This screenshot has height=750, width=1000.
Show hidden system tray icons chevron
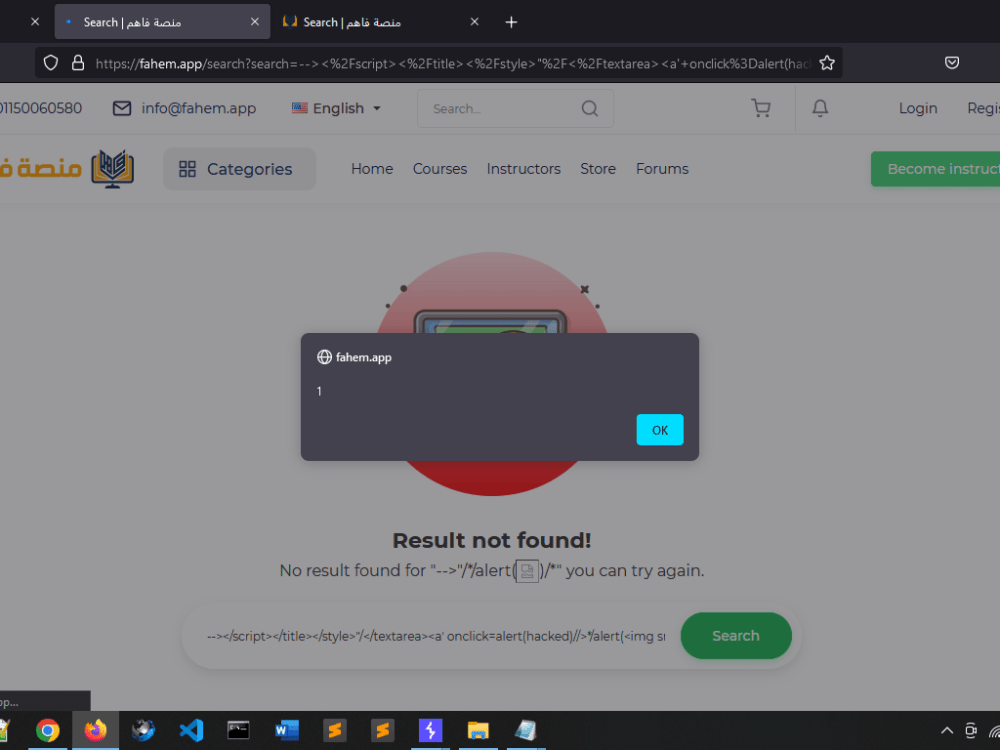[946, 731]
